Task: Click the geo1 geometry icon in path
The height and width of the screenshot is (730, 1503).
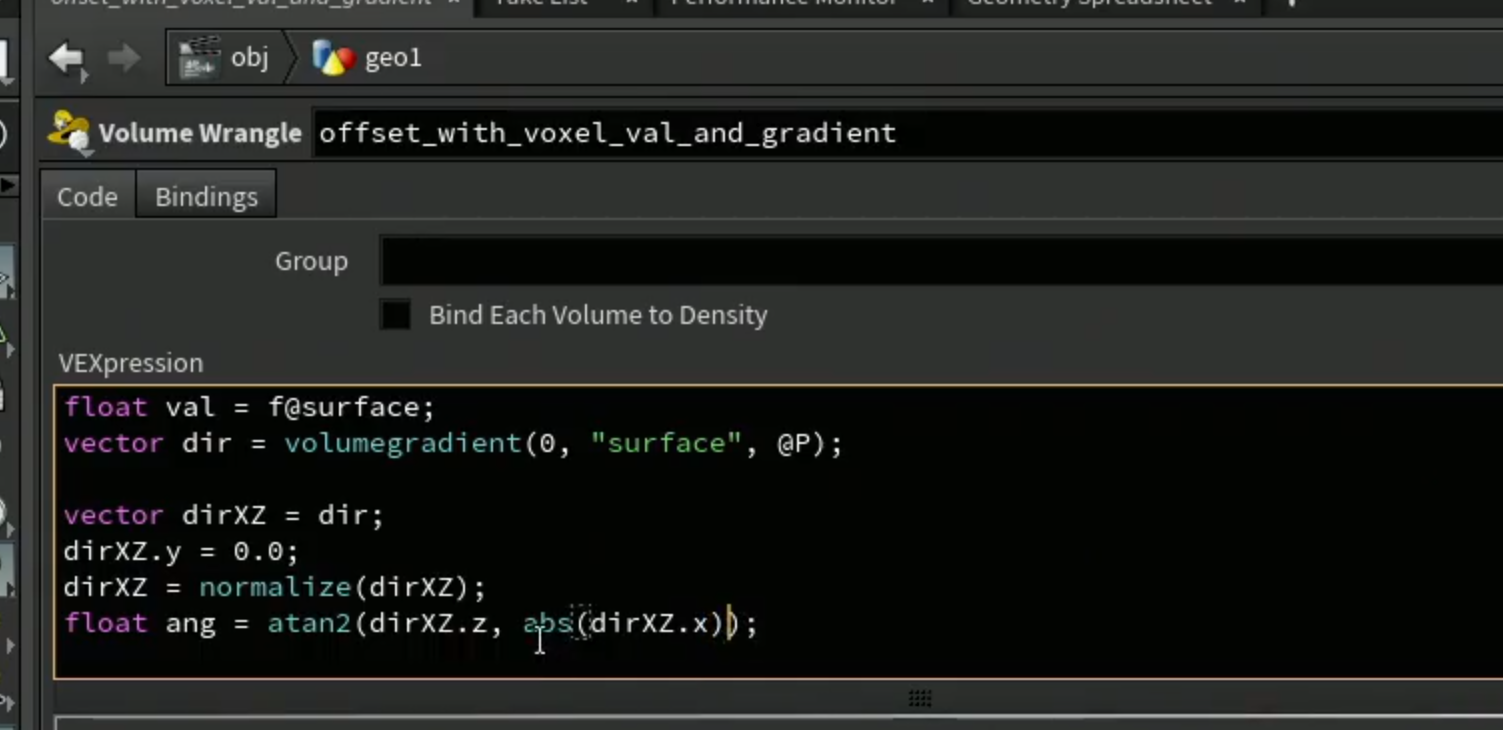Action: [x=334, y=58]
